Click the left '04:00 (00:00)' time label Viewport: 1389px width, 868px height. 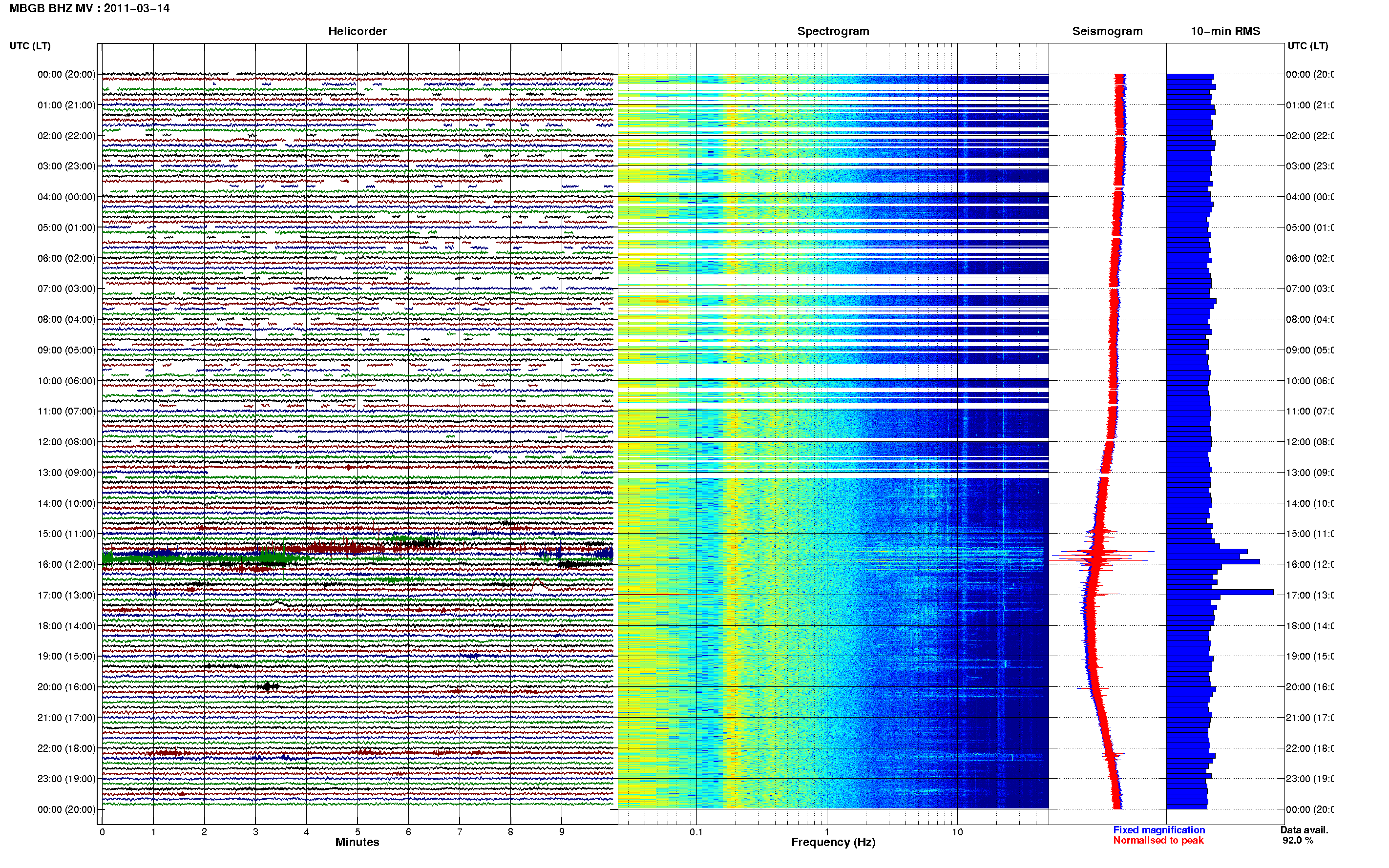pyautogui.click(x=66, y=197)
